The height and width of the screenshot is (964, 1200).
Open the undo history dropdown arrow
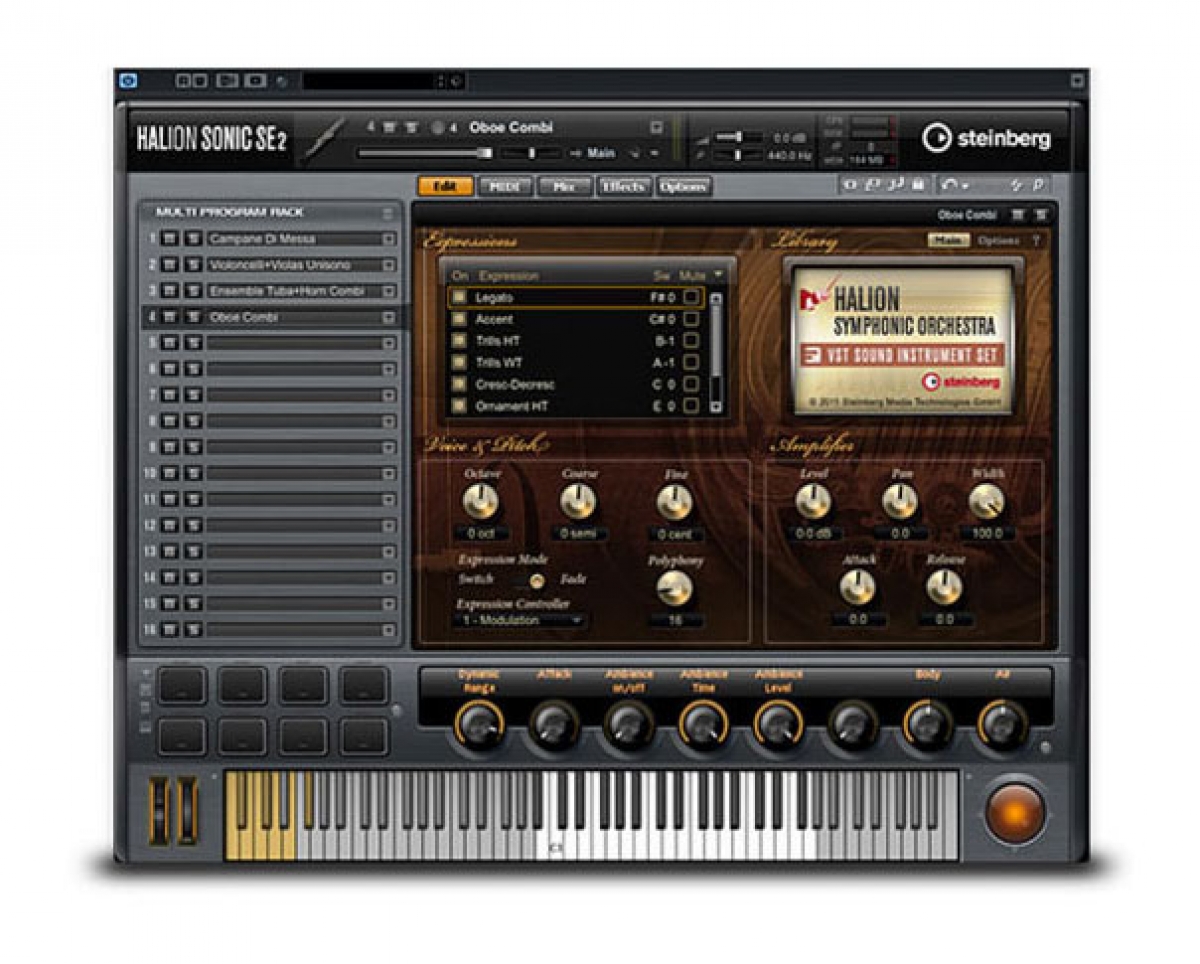[964, 186]
